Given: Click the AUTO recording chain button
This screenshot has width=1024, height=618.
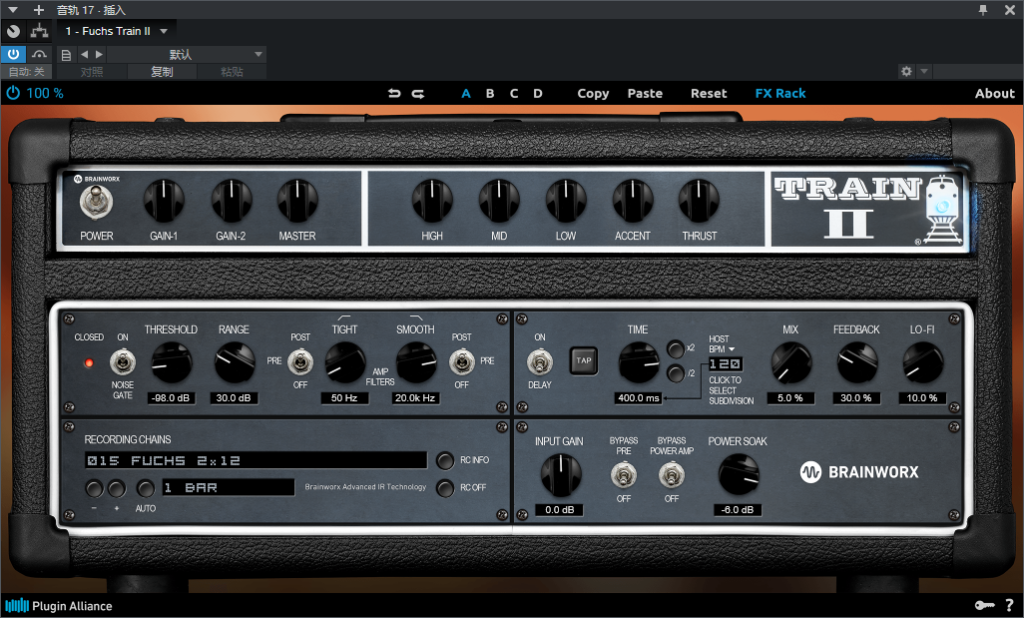Looking at the screenshot, I should (x=145, y=488).
